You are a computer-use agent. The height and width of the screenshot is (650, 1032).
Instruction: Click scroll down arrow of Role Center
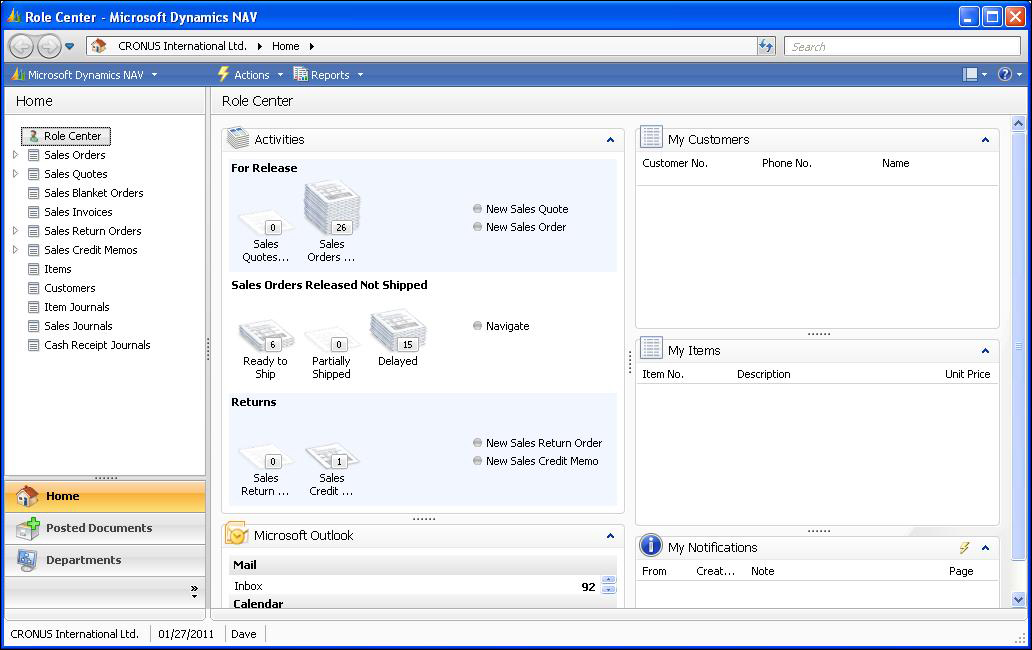[1018, 599]
